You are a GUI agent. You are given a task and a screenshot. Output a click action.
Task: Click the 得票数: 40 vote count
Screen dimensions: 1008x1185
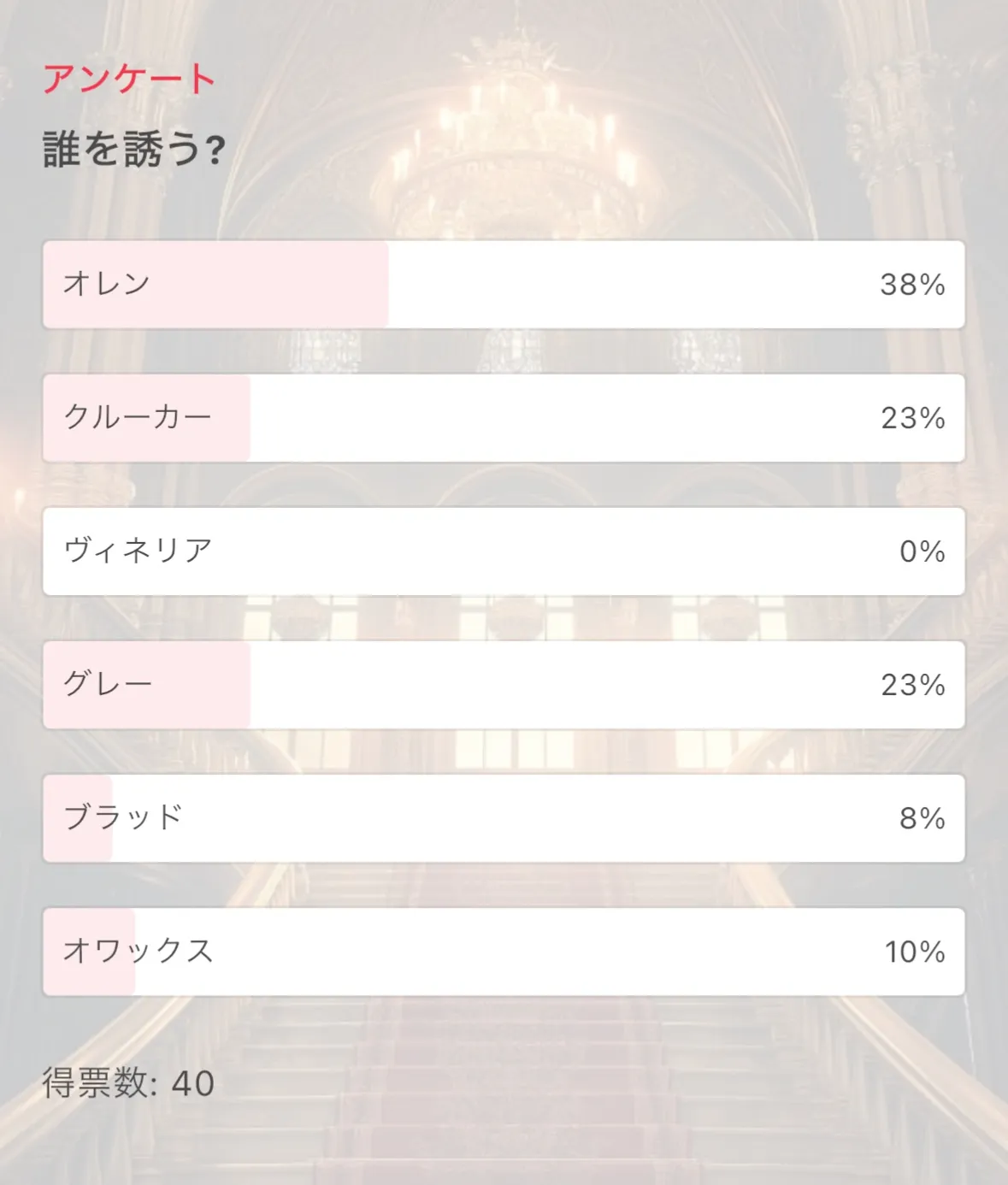(x=128, y=1083)
